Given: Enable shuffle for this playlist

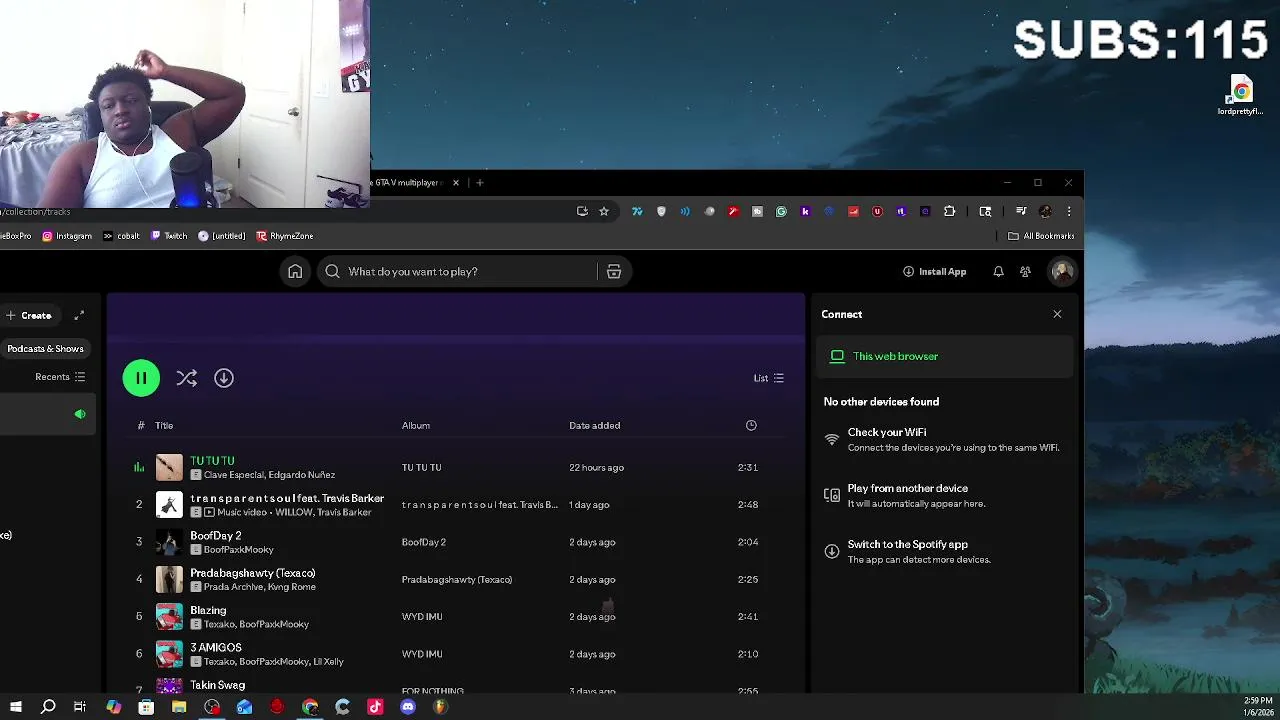Looking at the screenshot, I should [186, 378].
